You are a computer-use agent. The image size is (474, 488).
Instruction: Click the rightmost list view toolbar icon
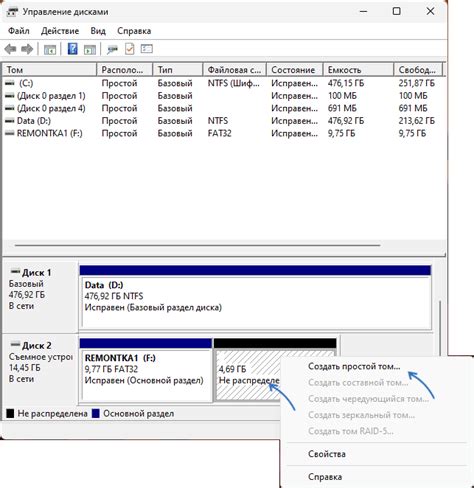(147, 49)
